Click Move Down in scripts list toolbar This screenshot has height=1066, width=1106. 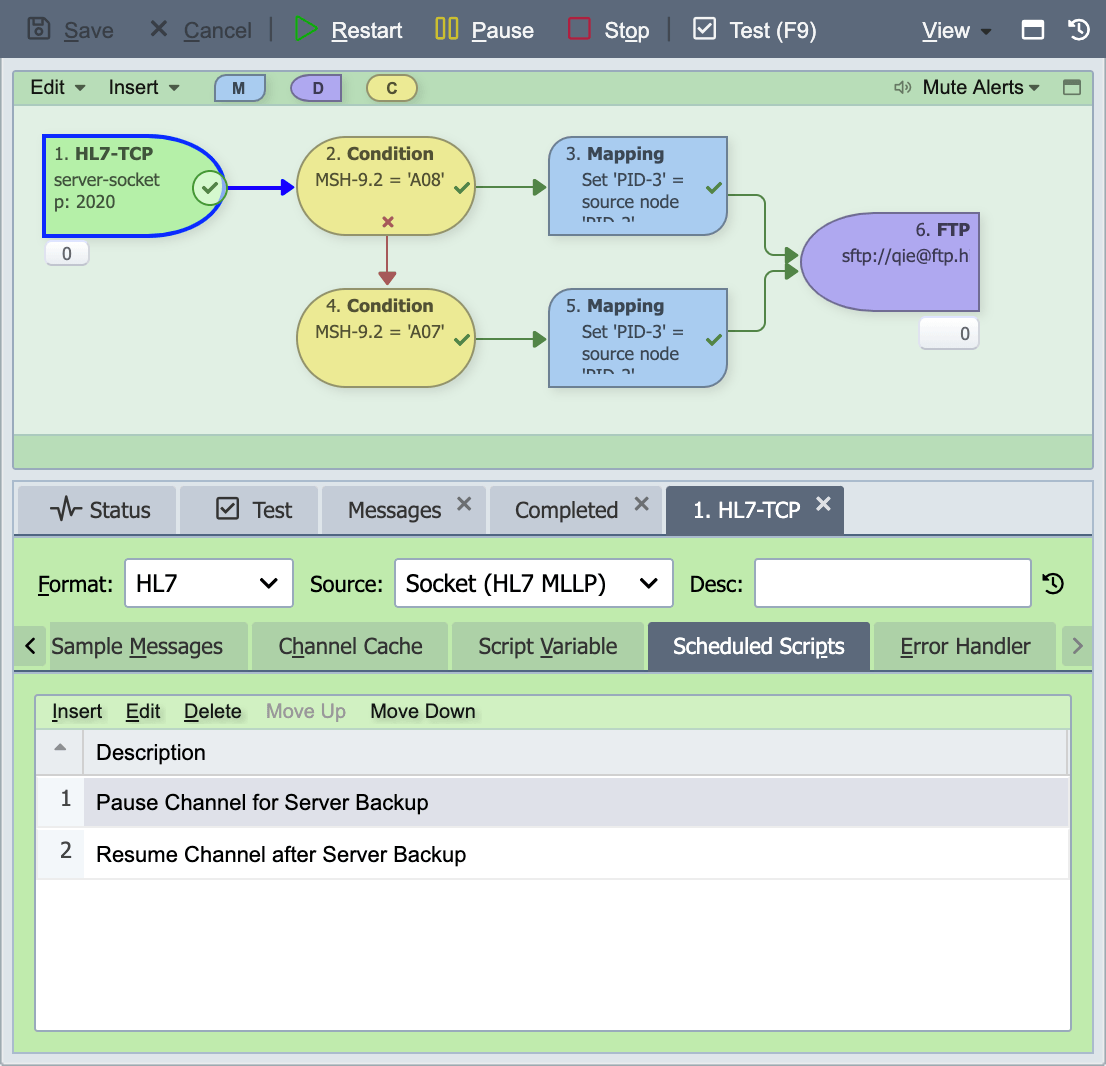(x=423, y=711)
